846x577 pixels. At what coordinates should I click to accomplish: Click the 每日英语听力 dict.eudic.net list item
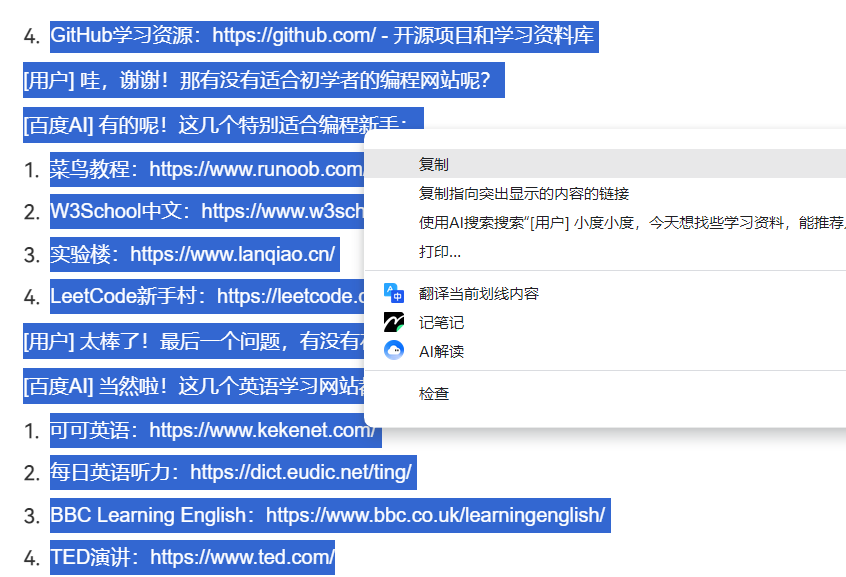pyautogui.click(x=233, y=473)
